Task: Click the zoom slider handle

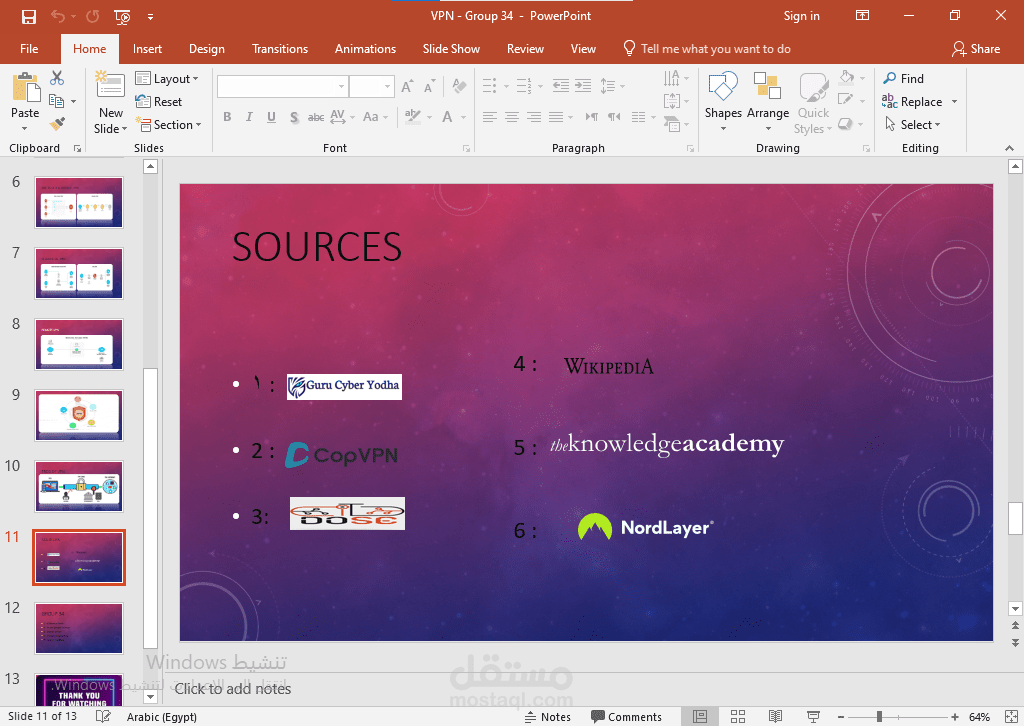Action: coord(880,717)
